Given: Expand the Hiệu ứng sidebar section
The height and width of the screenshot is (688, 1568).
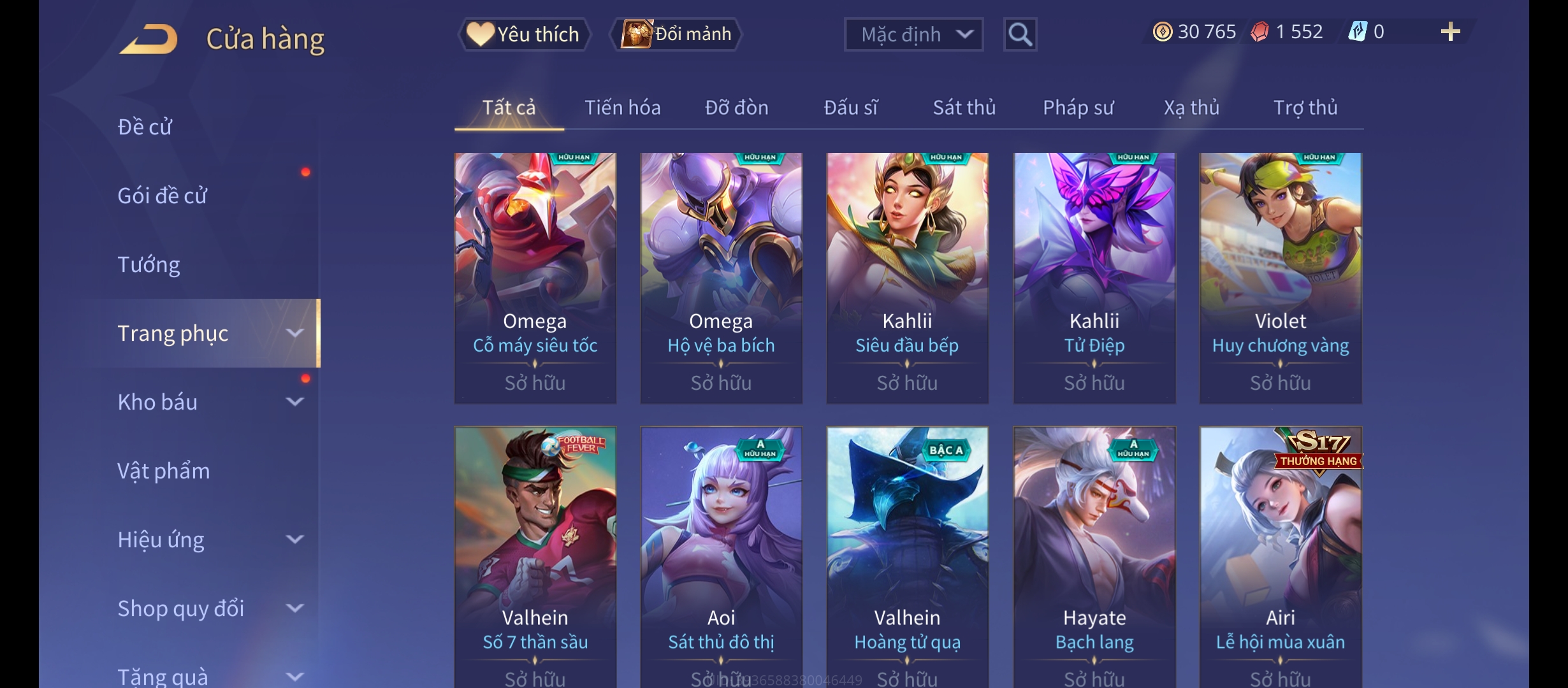Looking at the screenshot, I should pyautogui.click(x=294, y=540).
